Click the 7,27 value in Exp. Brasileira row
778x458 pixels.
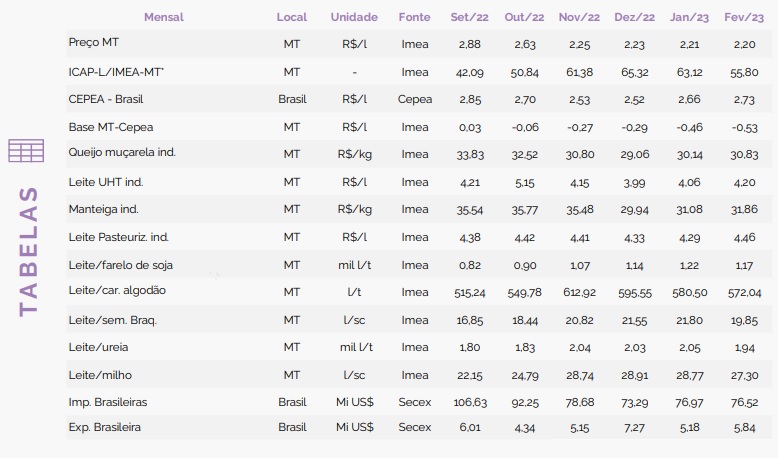tap(635, 427)
